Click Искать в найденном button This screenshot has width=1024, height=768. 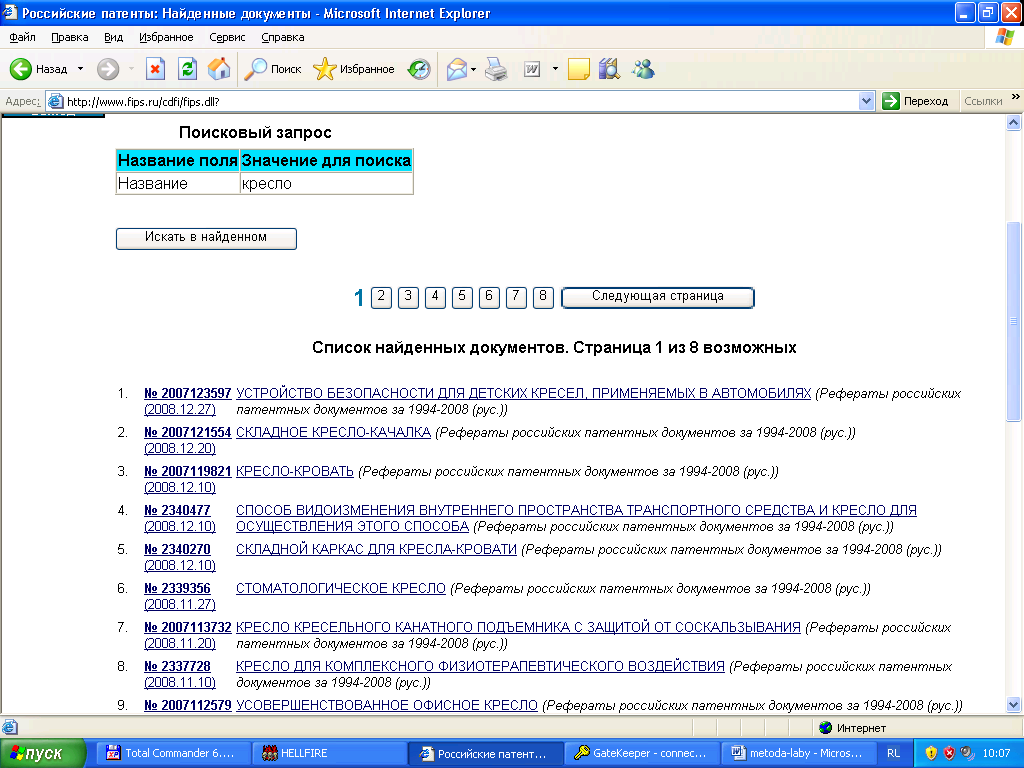coord(206,238)
